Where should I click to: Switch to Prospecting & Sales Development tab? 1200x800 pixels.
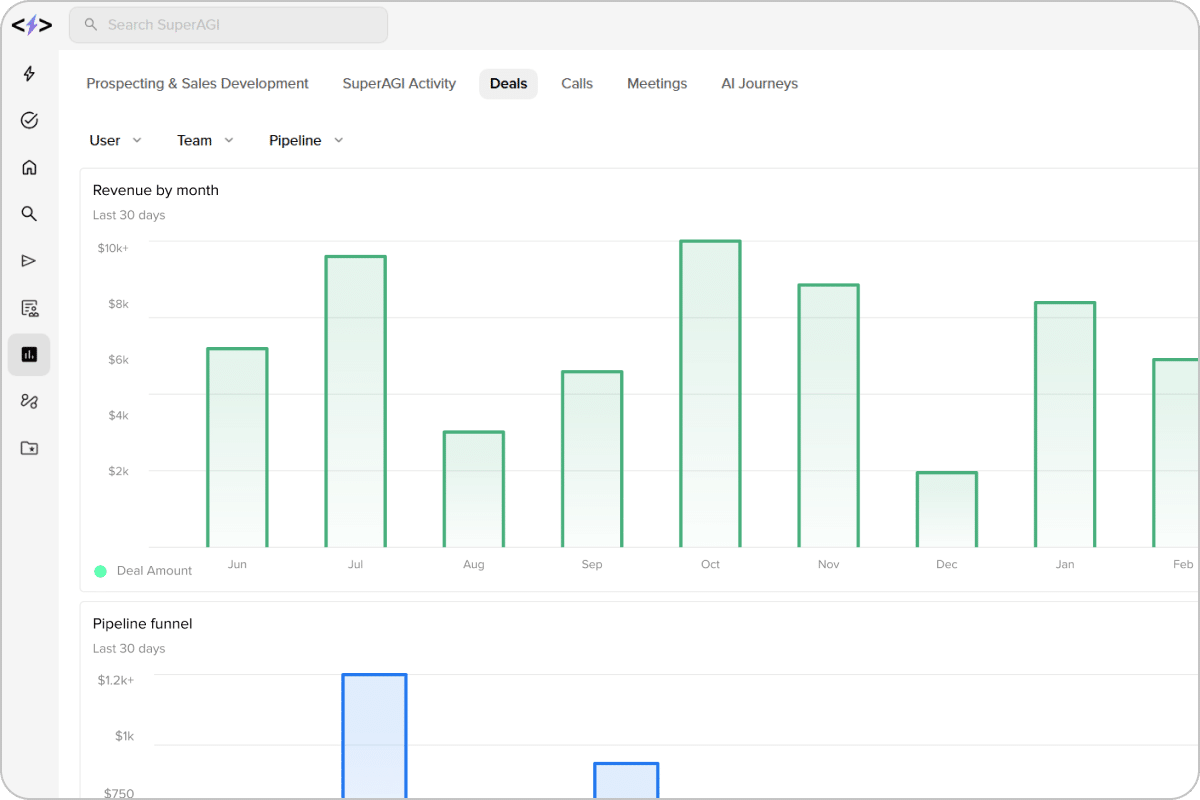point(197,84)
